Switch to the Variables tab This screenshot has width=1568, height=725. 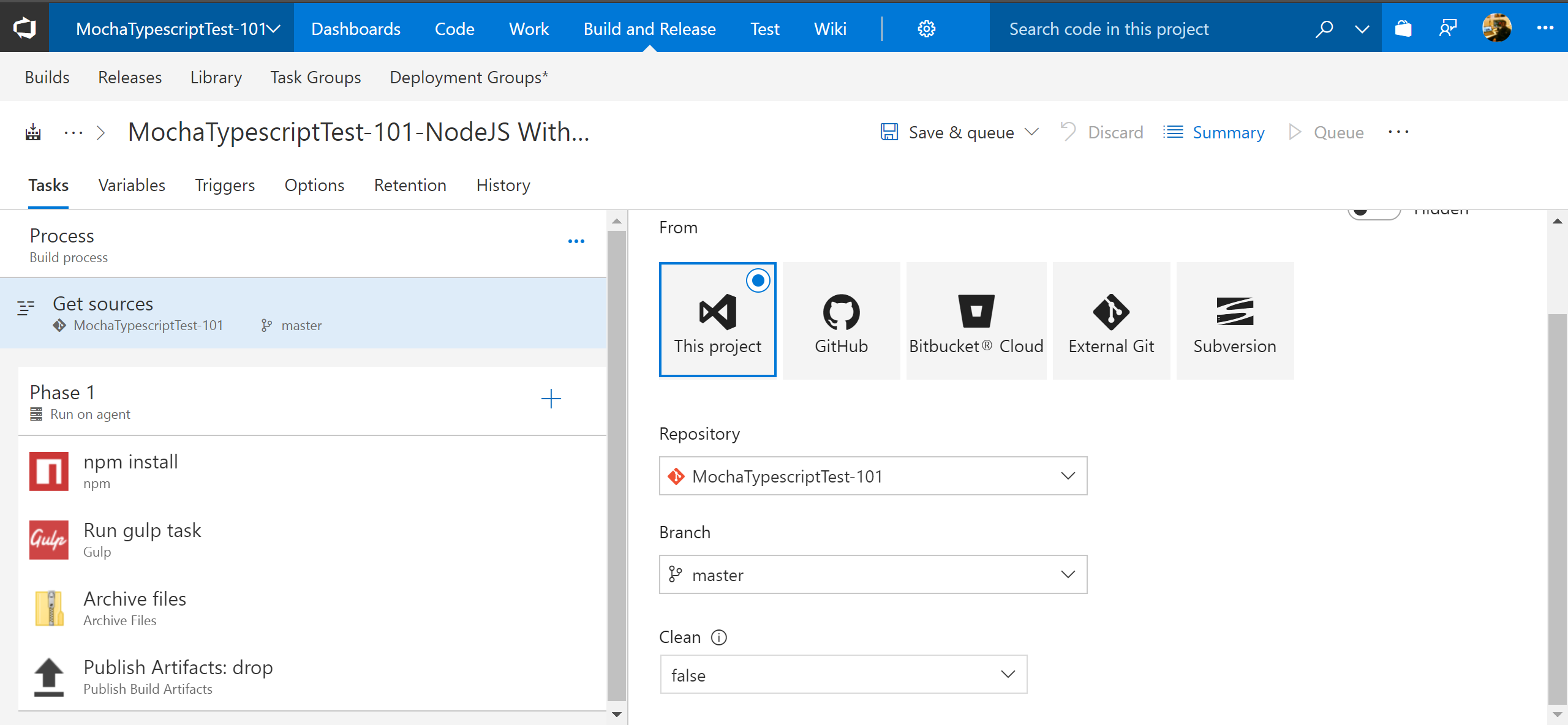(131, 184)
